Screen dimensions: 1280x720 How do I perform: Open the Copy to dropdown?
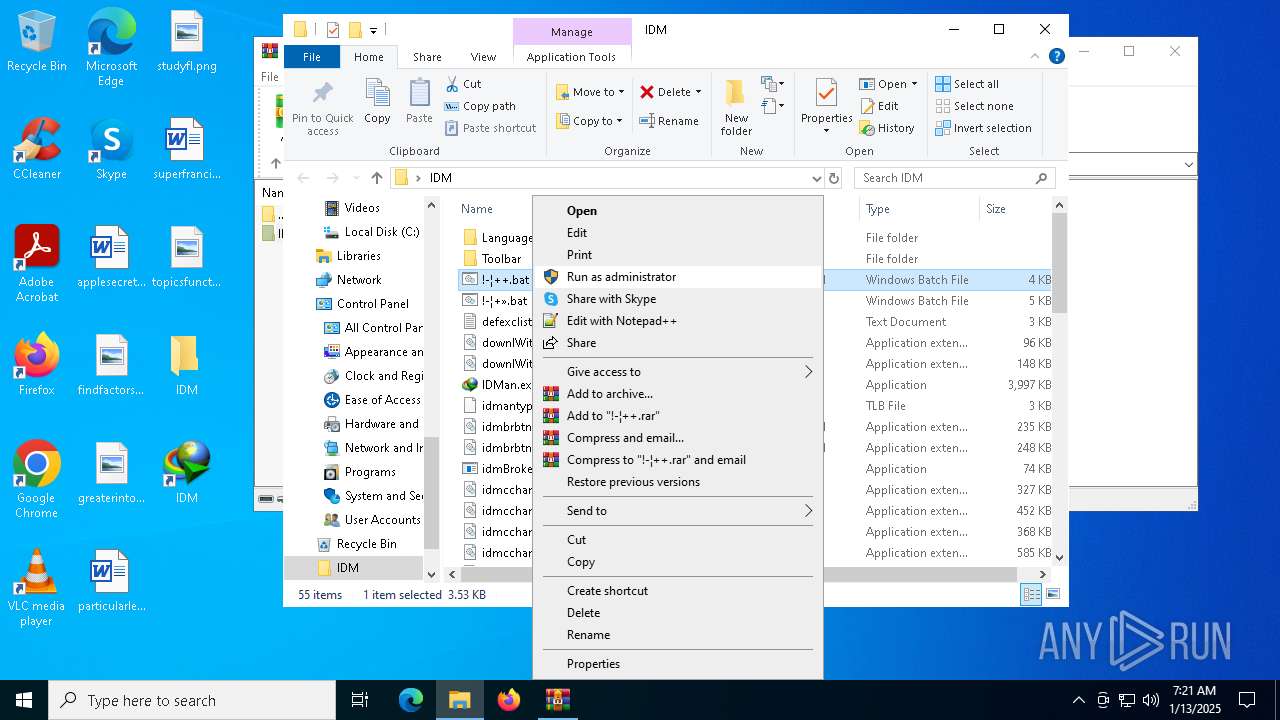(x=589, y=121)
